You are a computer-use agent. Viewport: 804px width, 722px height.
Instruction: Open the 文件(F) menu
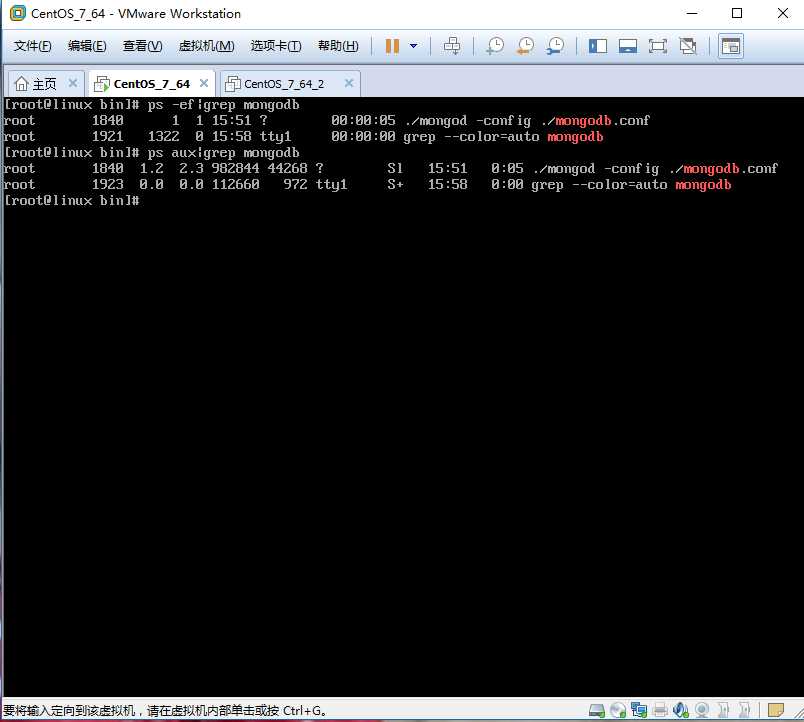tap(32, 46)
